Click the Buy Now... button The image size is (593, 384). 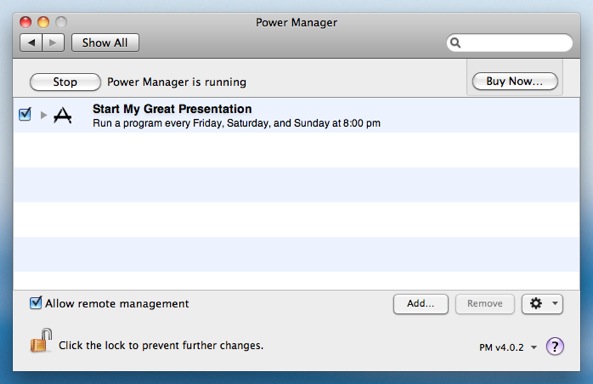coord(515,81)
